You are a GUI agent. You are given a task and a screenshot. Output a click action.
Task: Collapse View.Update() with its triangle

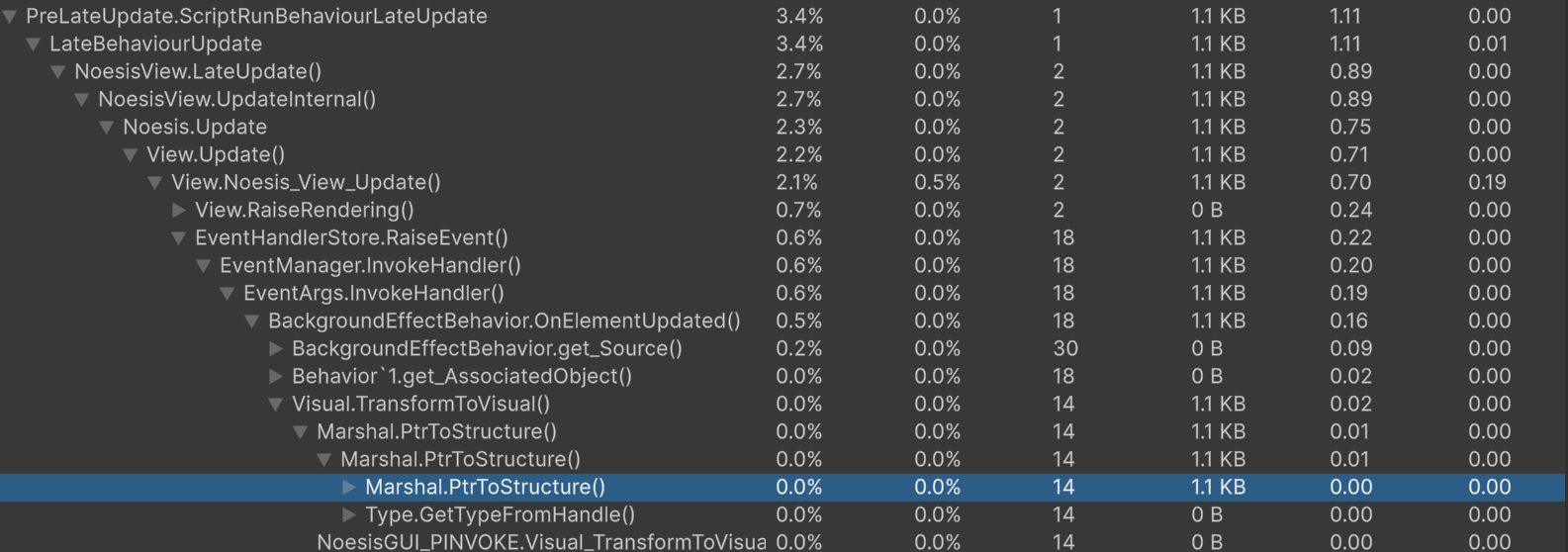130,155
